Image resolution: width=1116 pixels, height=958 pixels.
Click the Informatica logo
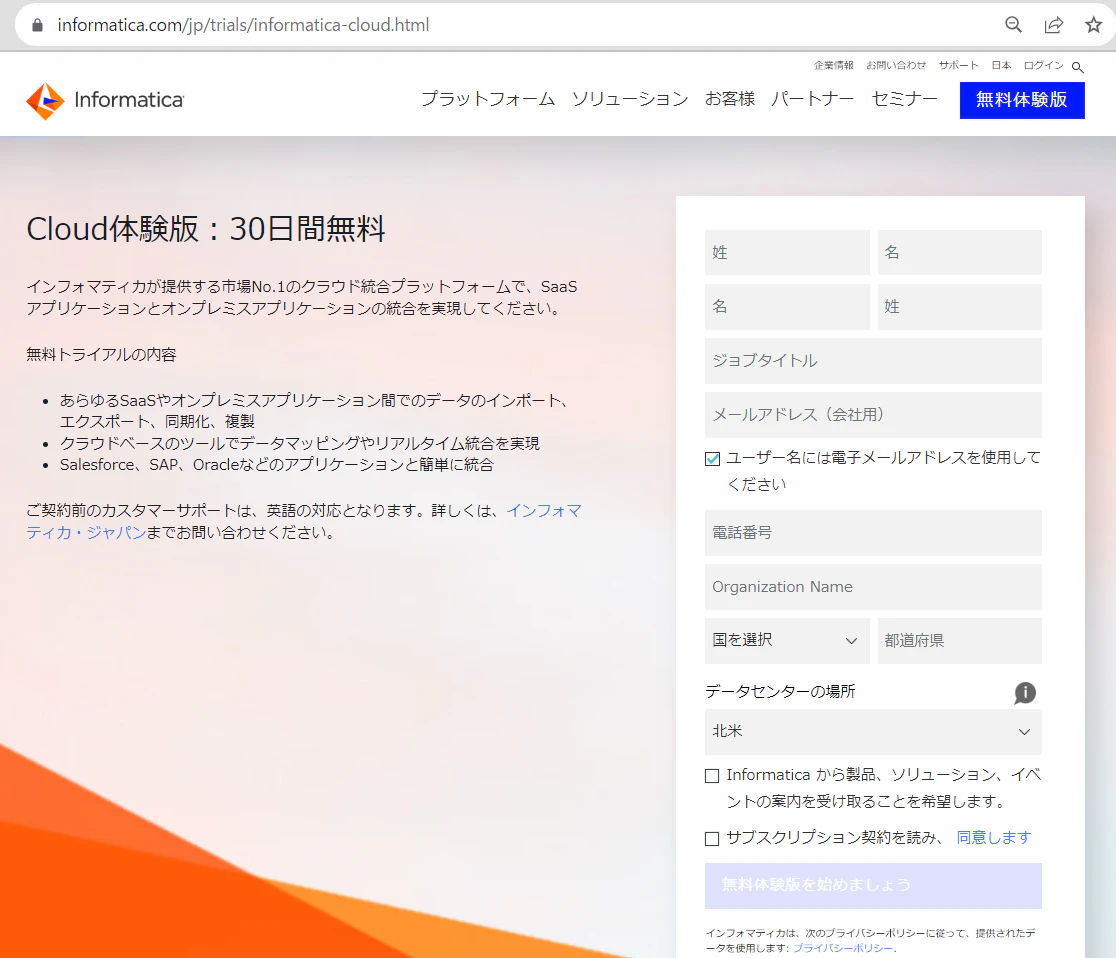click(x=105, y=100)
